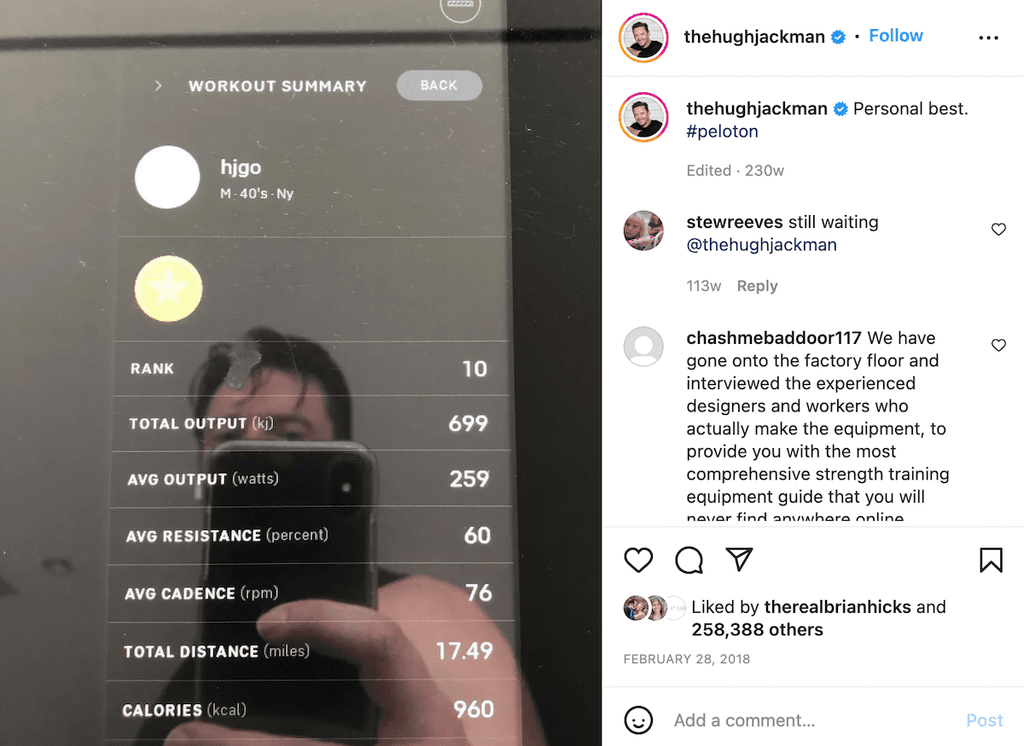The image size is (1024, 746).
Task: Open the #peloton hashtag link
Action: [722, 131]
